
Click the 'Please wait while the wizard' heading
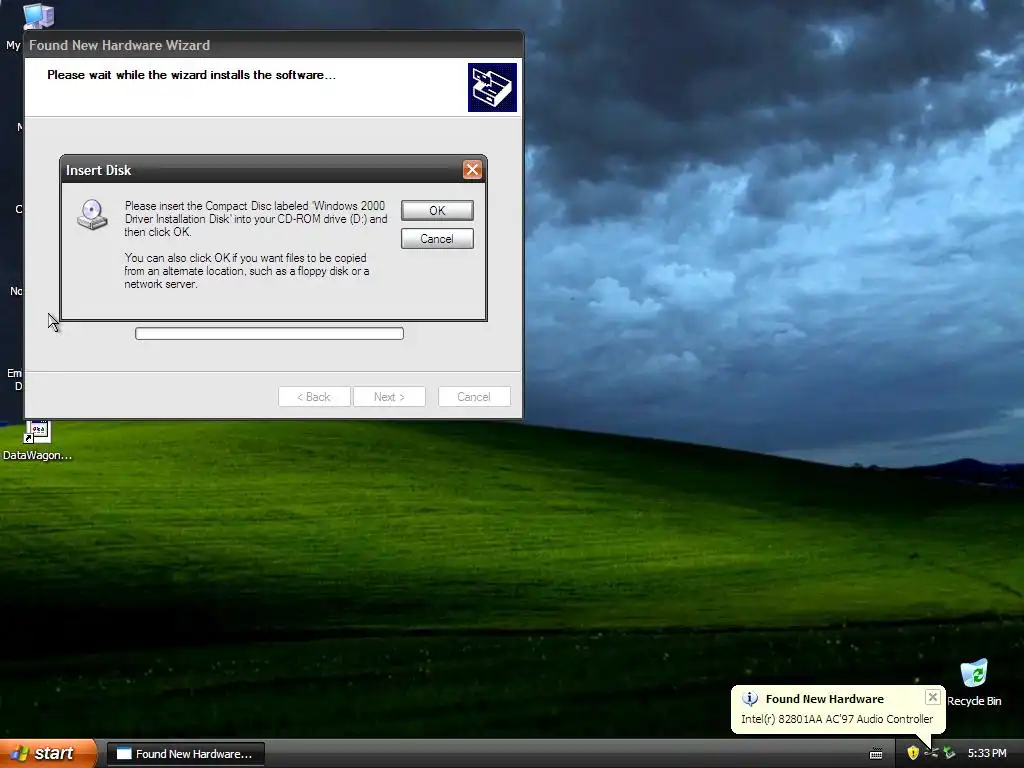(x=191, y=75)
